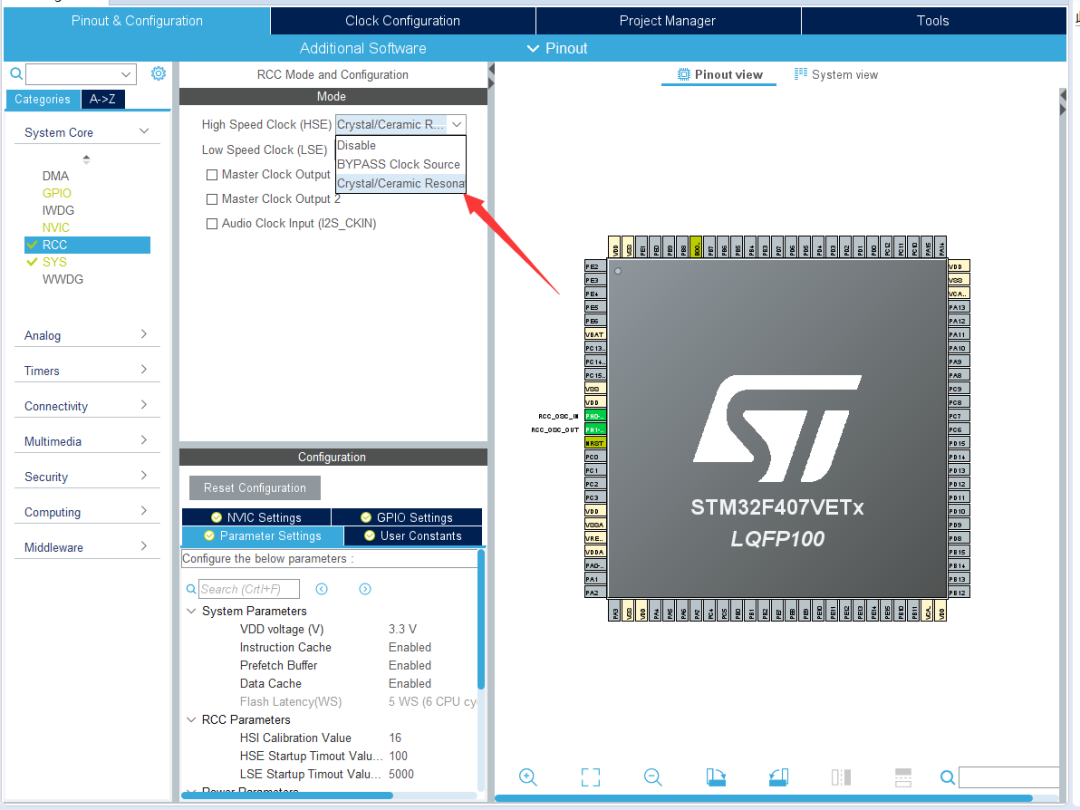Viewport: 1080px width, 810px height.
Task: Open the NVIC Settings tab
Action: (256, 517)
